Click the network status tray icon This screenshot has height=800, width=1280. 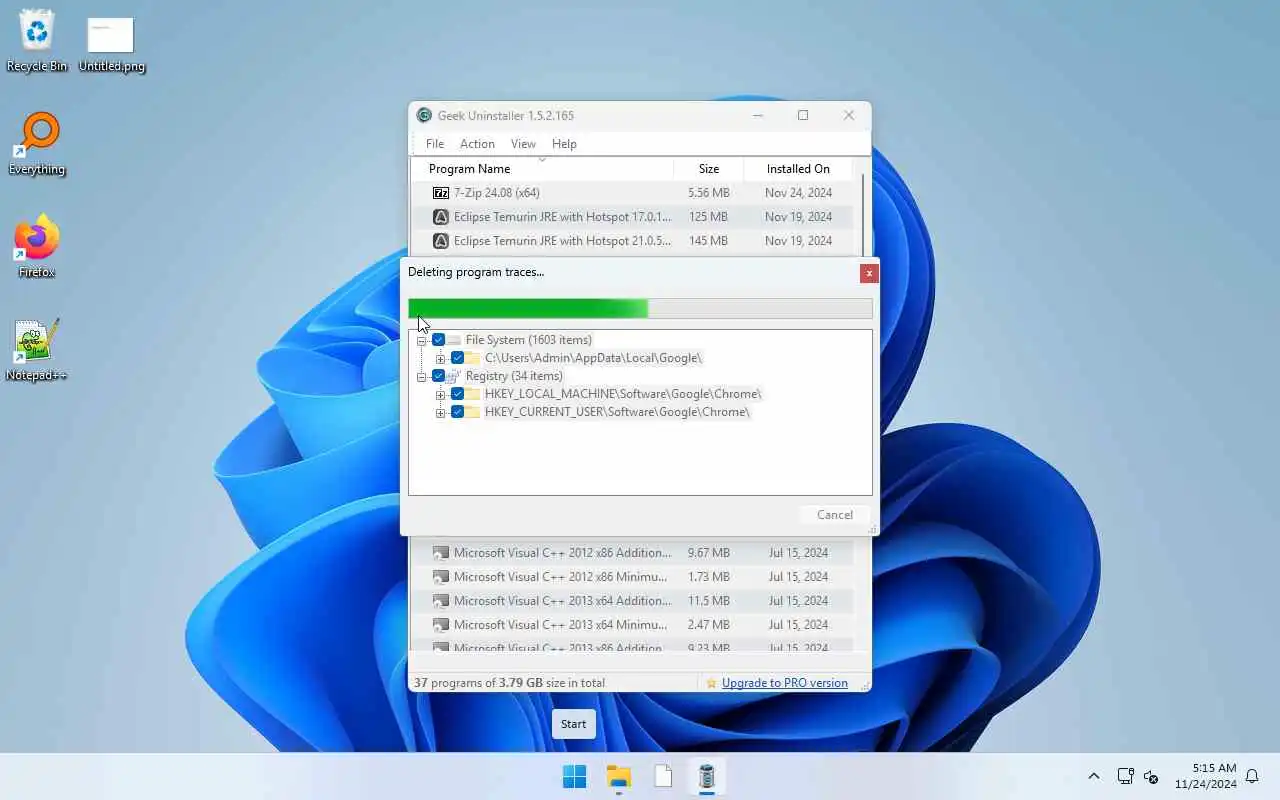tap(1125, 776)
